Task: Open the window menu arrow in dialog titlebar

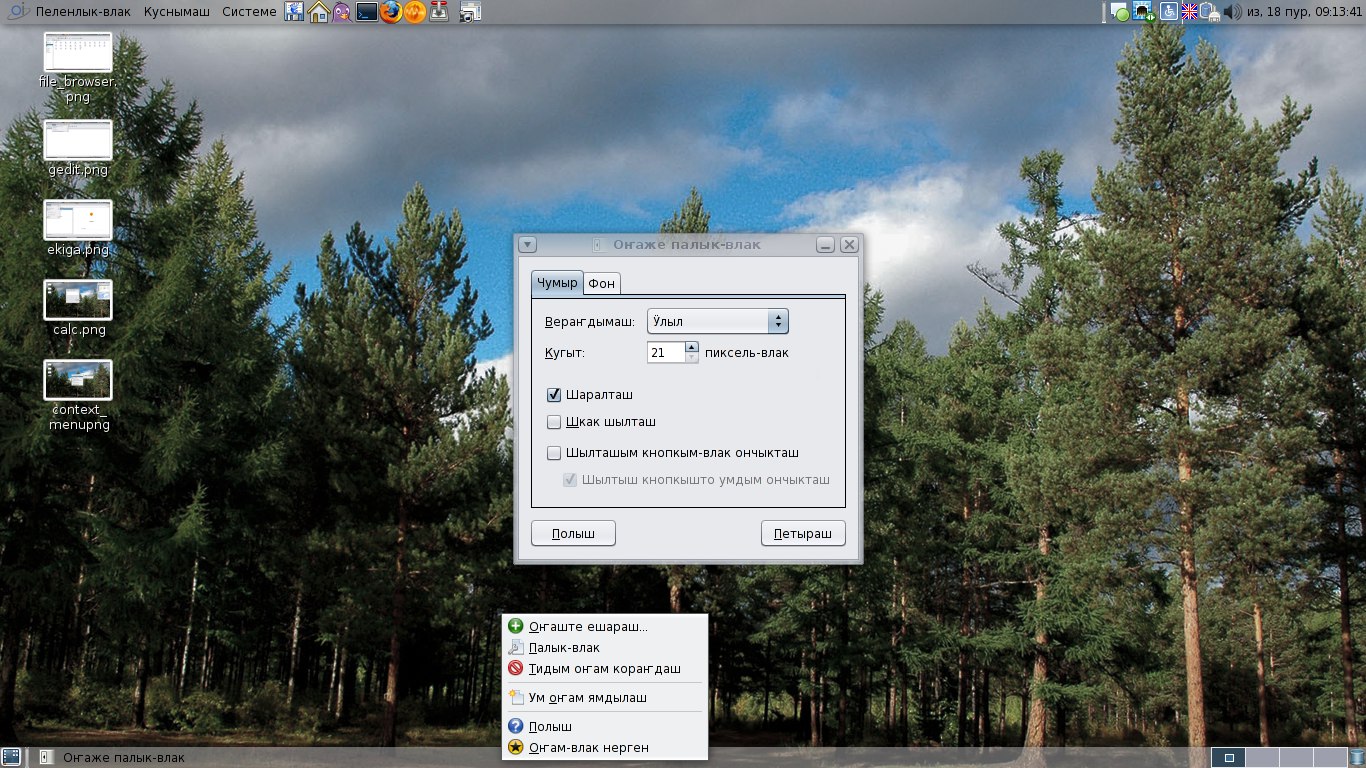Action: (x=528, y=245)
